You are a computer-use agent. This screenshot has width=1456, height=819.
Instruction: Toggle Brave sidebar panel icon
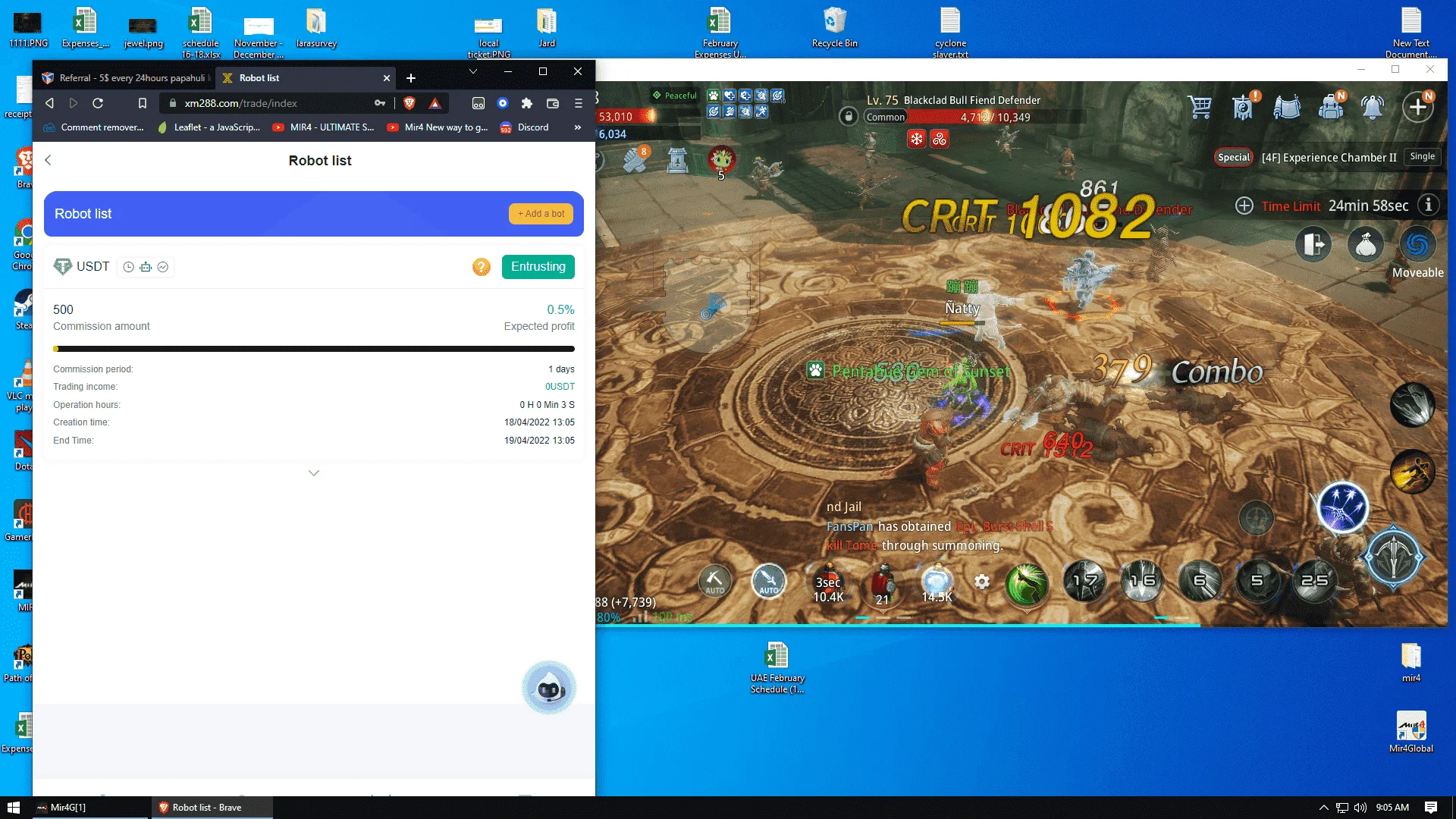(479, 103)
